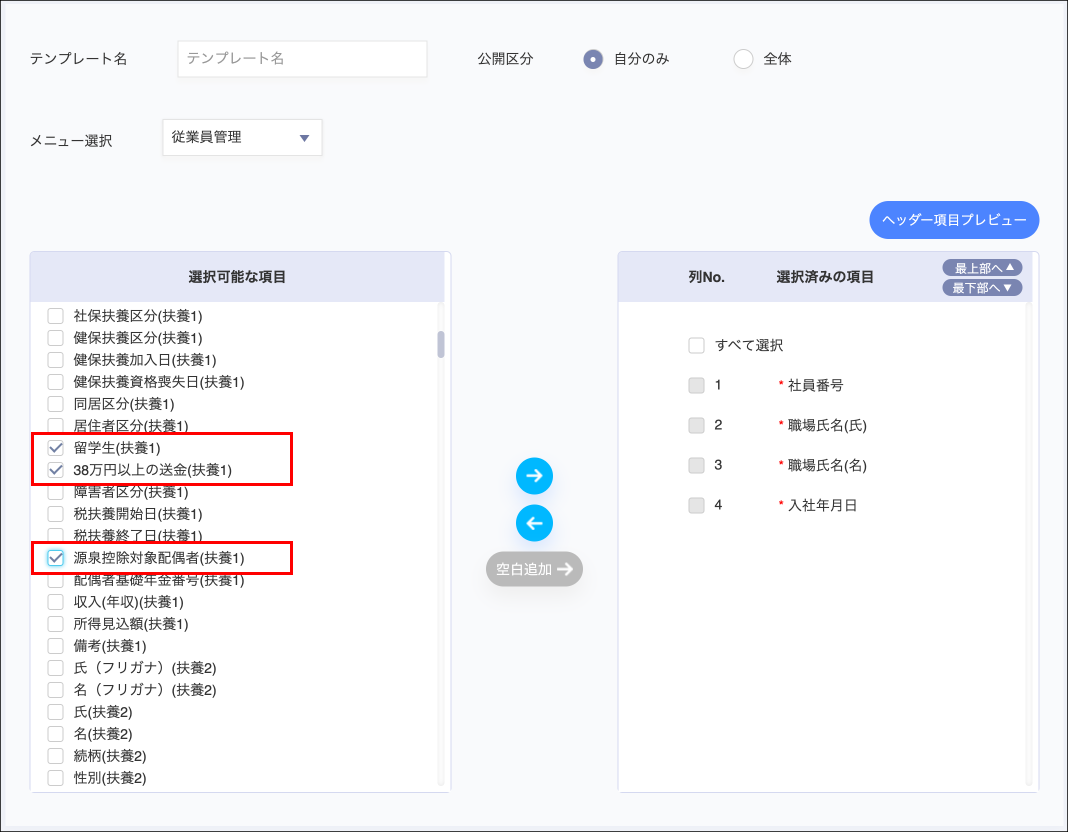Check the すべて選択 checkbox
This screenshot has width=1068, height=832.
pyautogui.click(x=696, y=346)
